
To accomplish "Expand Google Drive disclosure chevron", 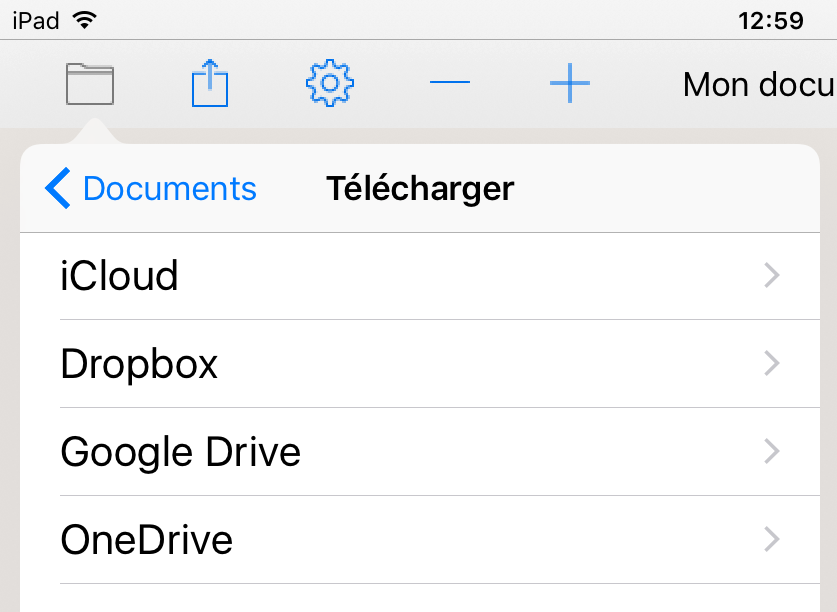I will pos(772,452).
